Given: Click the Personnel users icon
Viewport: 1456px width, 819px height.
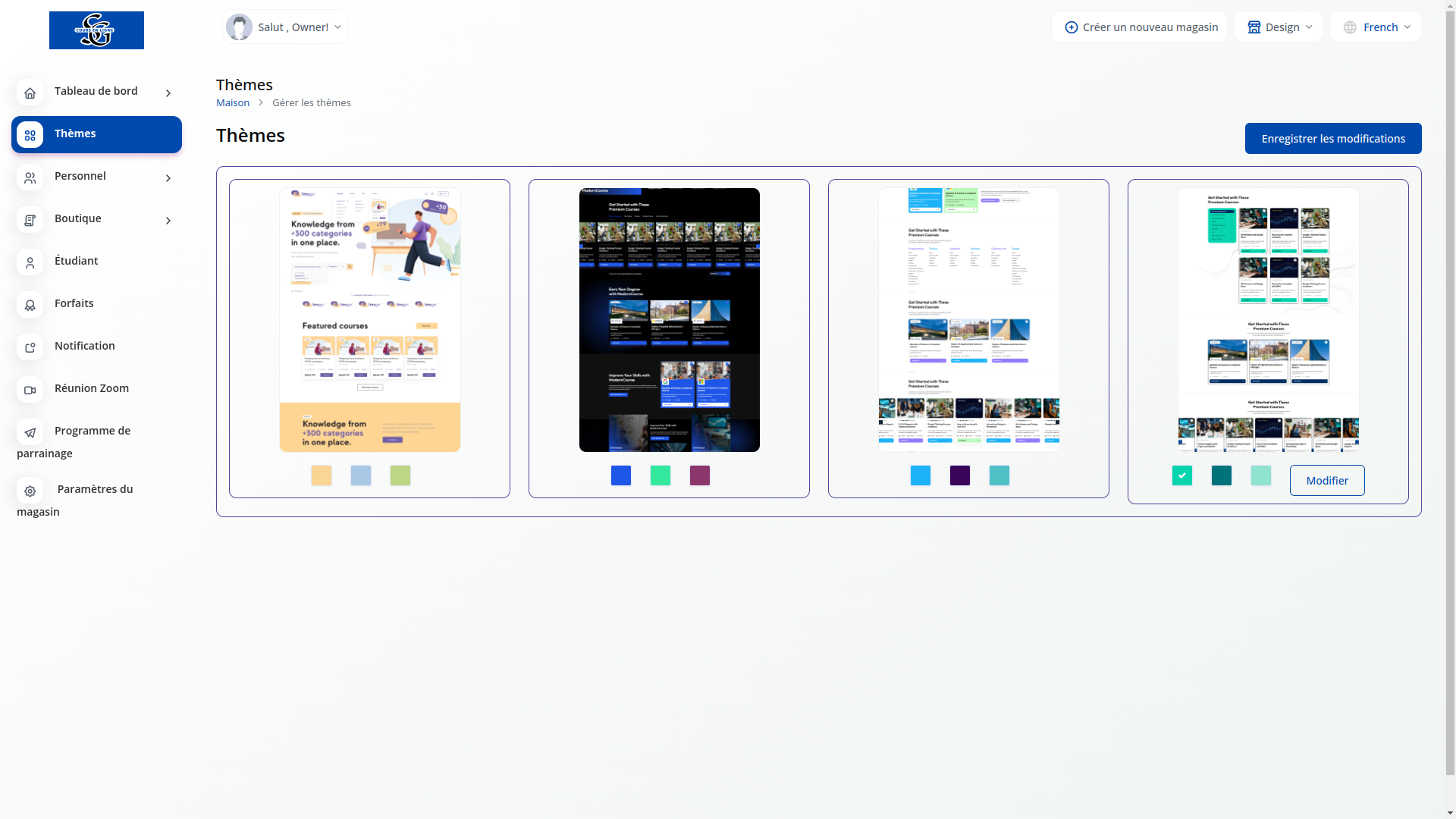Looking at the screenshot, I should (30, 177).
